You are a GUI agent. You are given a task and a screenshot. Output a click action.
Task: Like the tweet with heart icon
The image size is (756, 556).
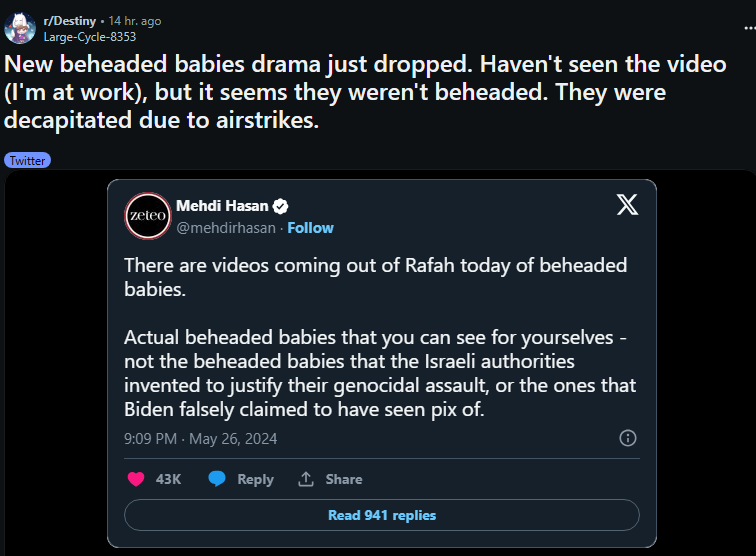(x=136, y=479)
